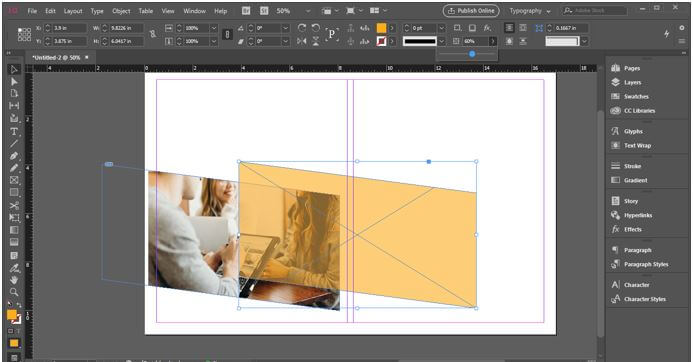Open the Type menu

click(x=97, y=11)
